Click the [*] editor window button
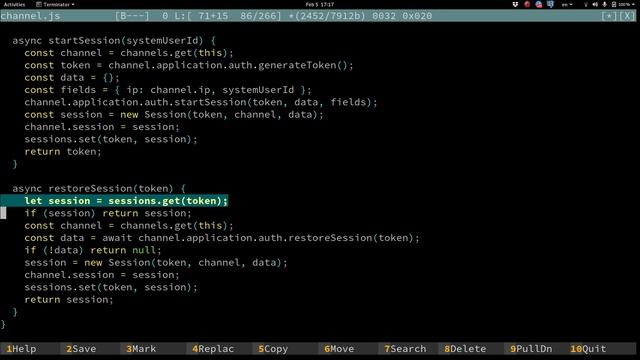This screenshot has height=360, width=640. [x=609, y=16]
